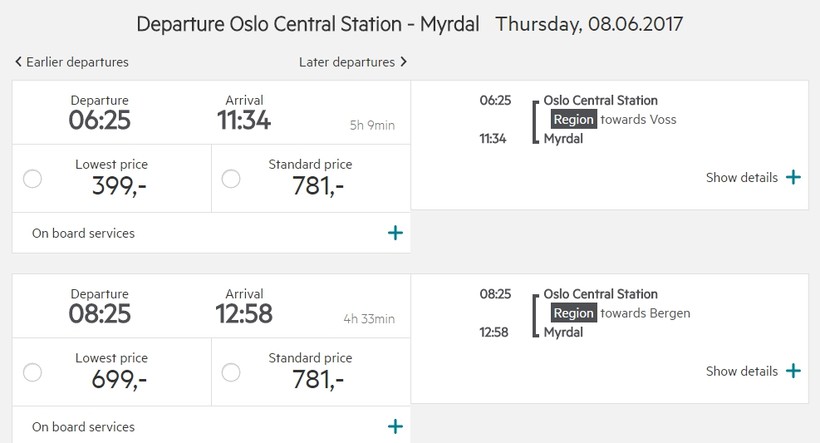The width and height of the screenshot is (820, 443).
Task: Expand On board services for 06:25 train
Action: (395, 233)
